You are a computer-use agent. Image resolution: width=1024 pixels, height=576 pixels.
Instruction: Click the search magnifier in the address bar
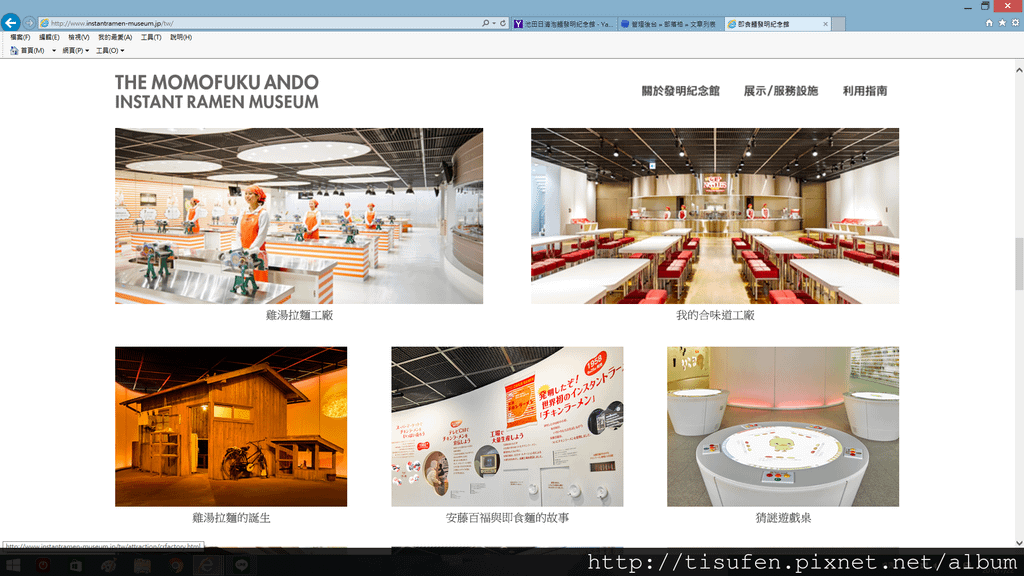coord(485,24)
